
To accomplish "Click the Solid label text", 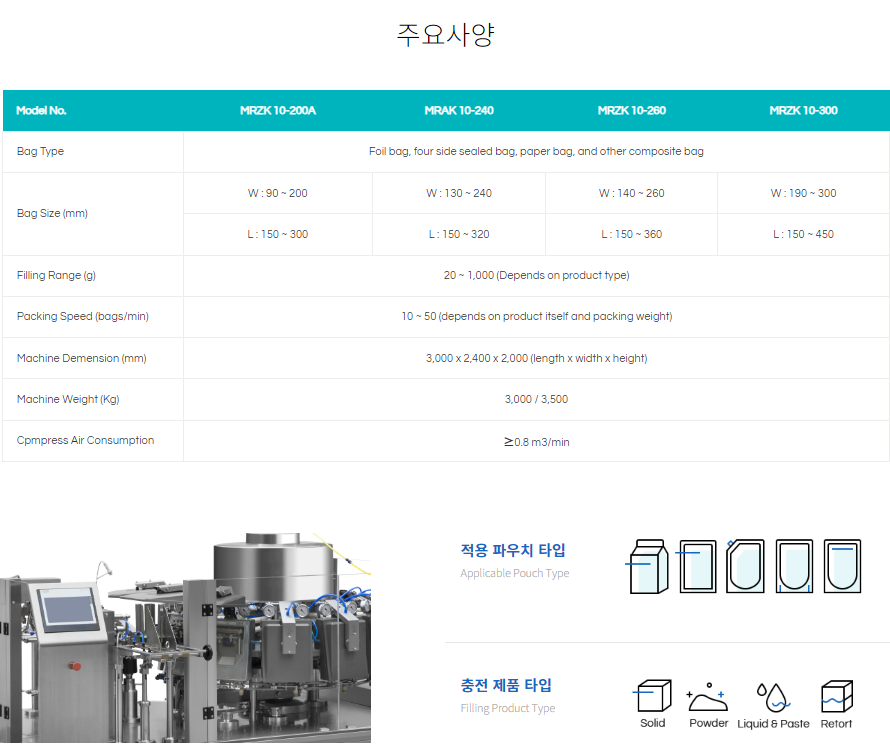I will (652, 723).
